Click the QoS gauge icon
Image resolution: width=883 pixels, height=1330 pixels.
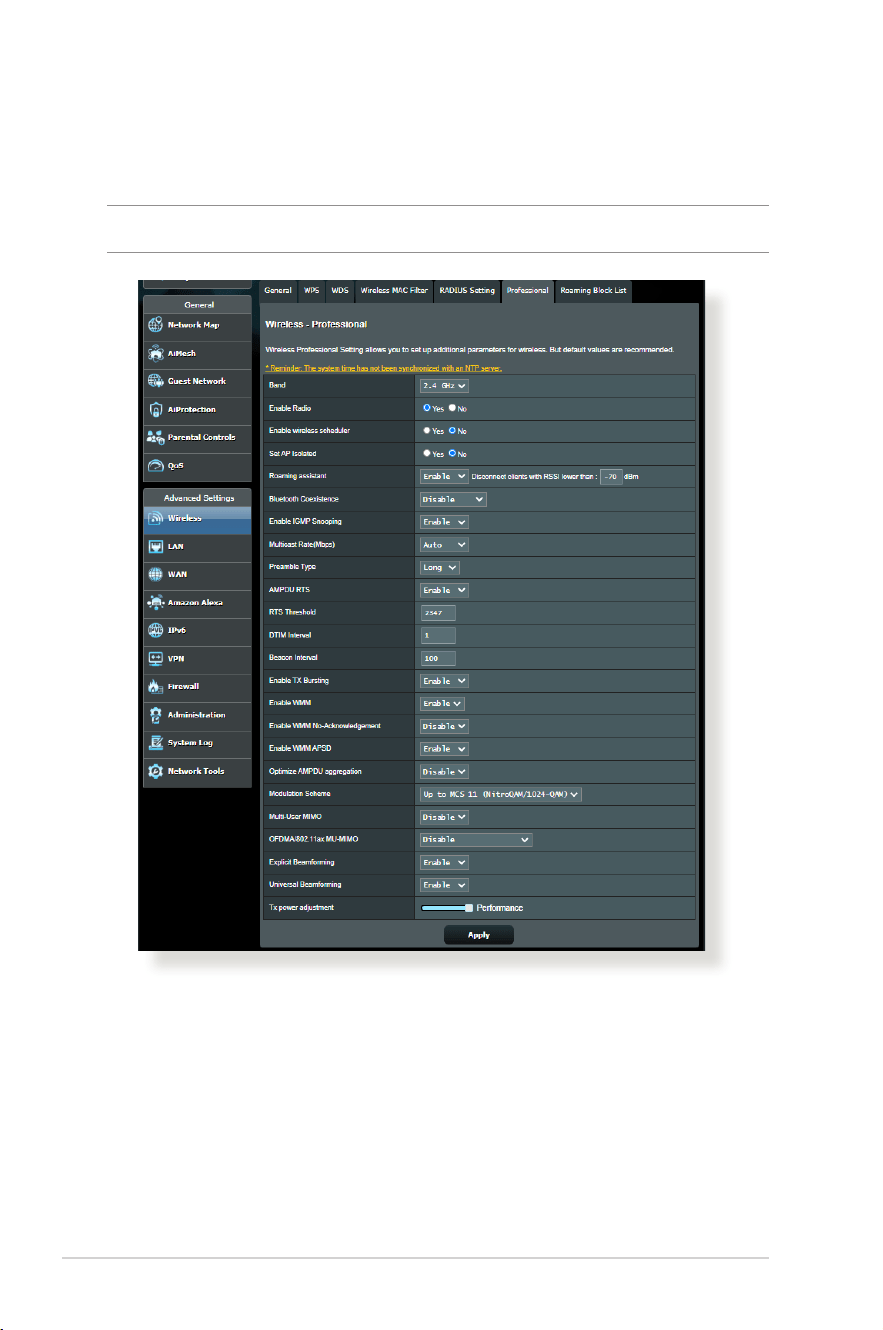[156, 465]
